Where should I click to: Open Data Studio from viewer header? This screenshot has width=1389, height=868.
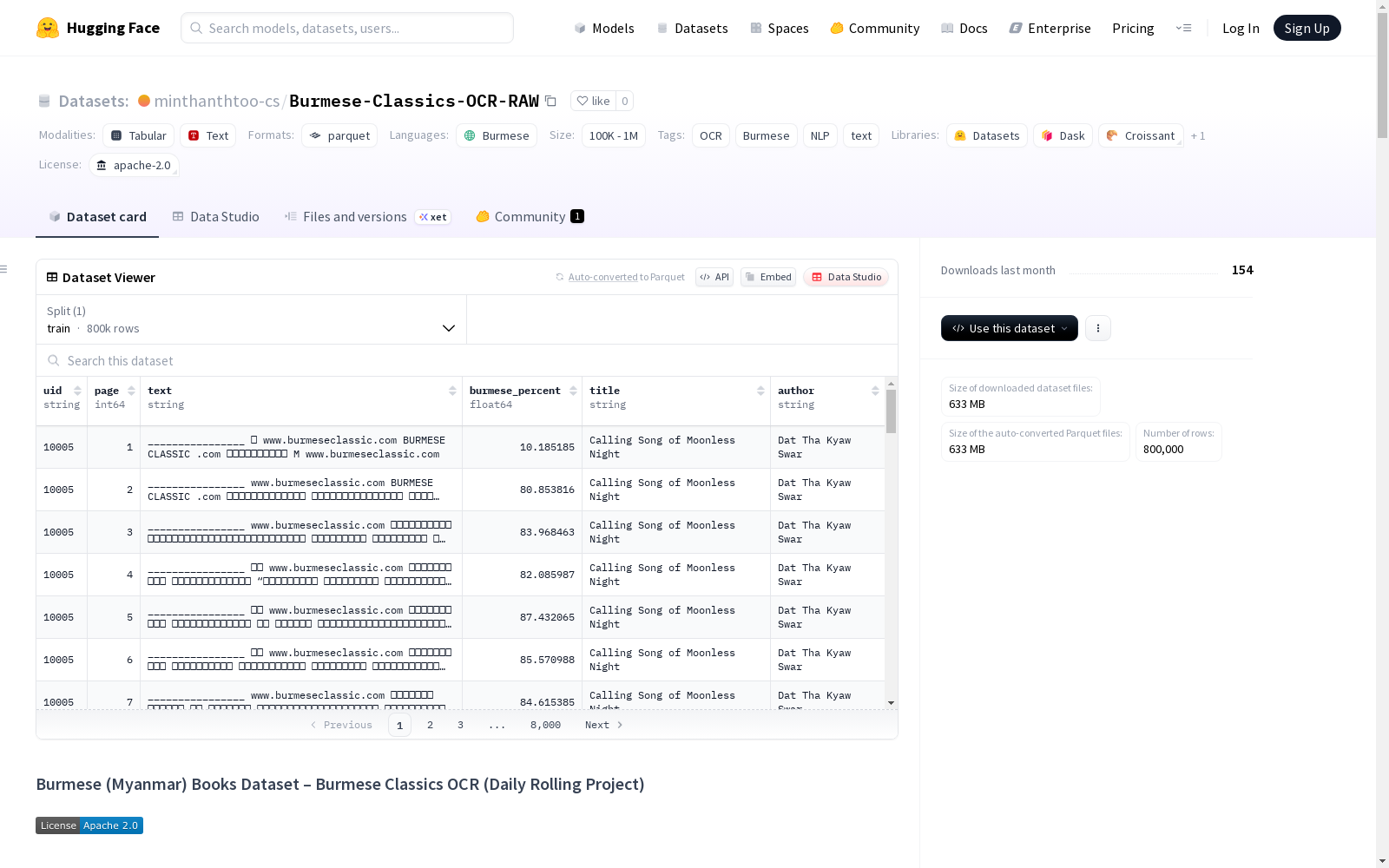846,277
